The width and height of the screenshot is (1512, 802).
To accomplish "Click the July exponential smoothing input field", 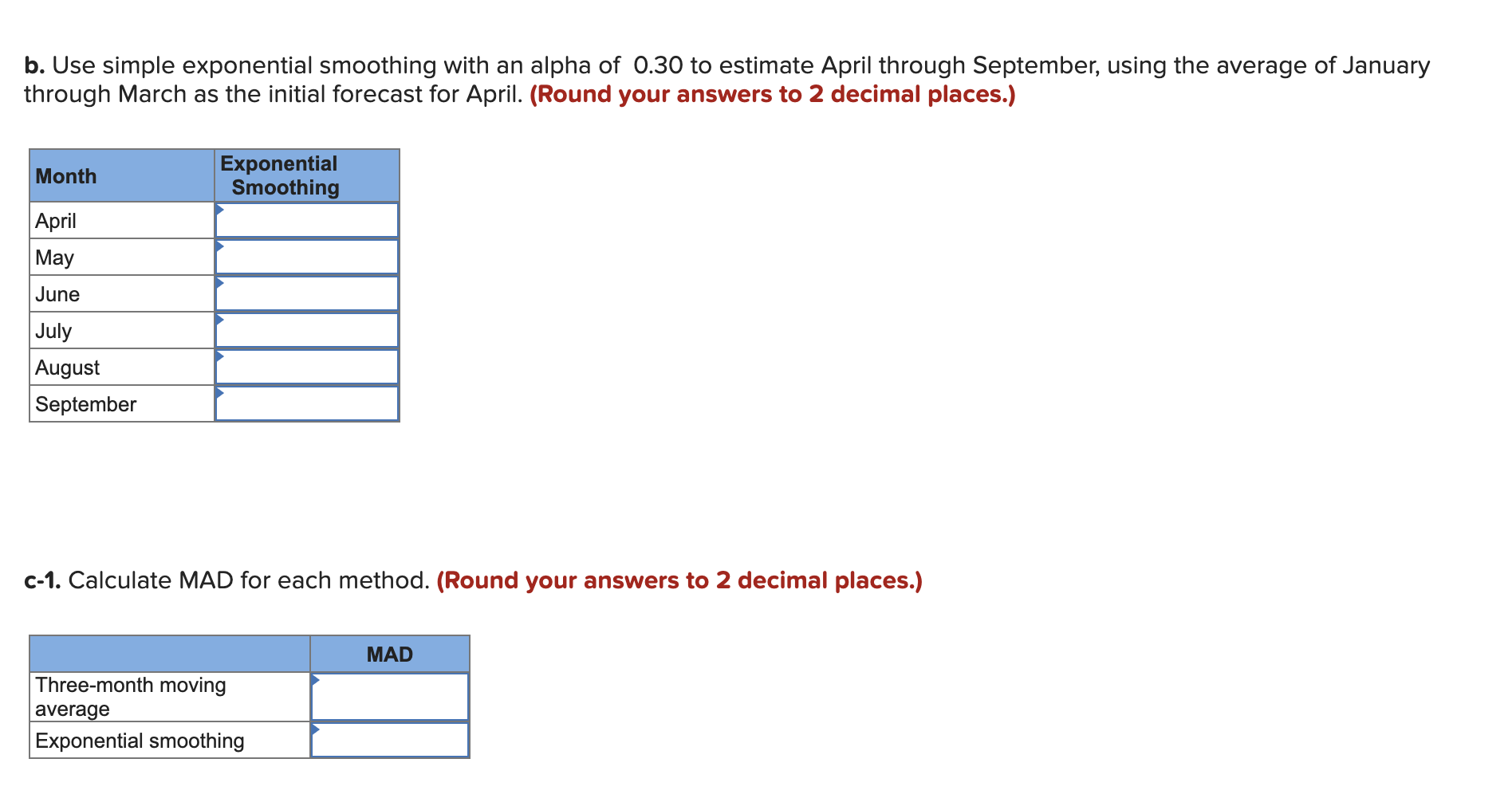I will tap(307, 328).
